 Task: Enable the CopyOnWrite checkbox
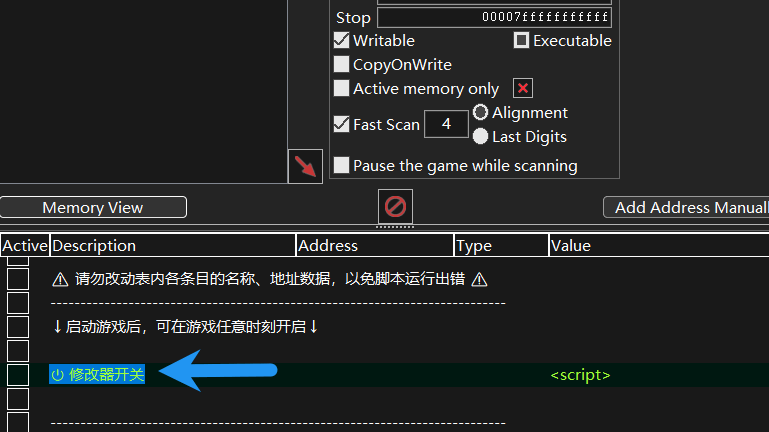coord(341,64)
